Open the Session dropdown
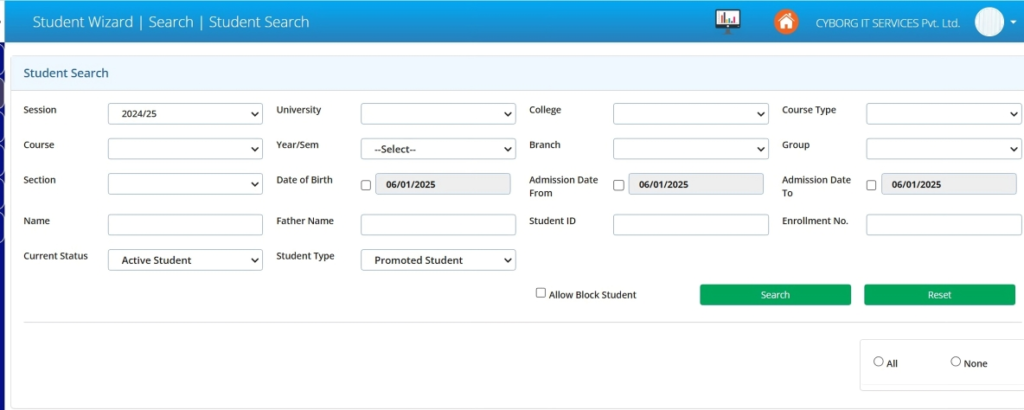1024x410 pixels. tap(185, 114)
